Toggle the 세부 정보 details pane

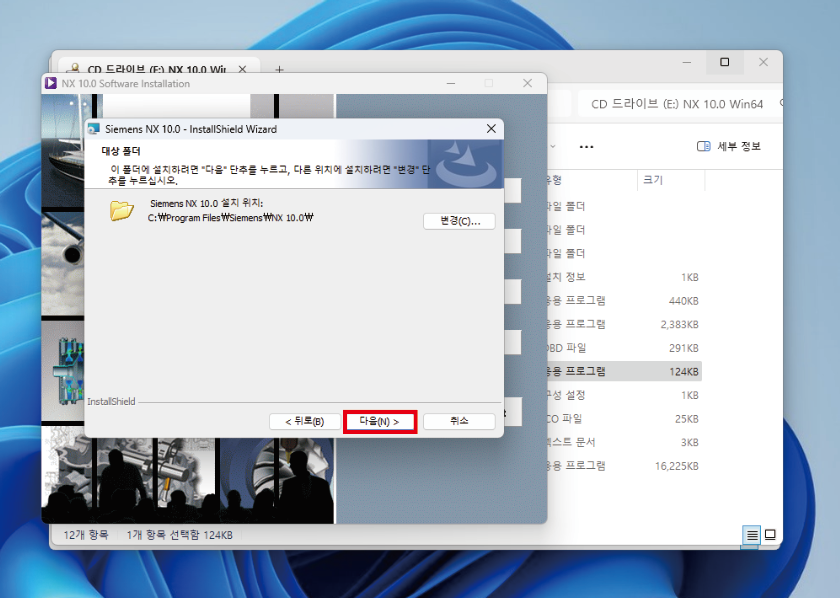(x=729, y=146)
